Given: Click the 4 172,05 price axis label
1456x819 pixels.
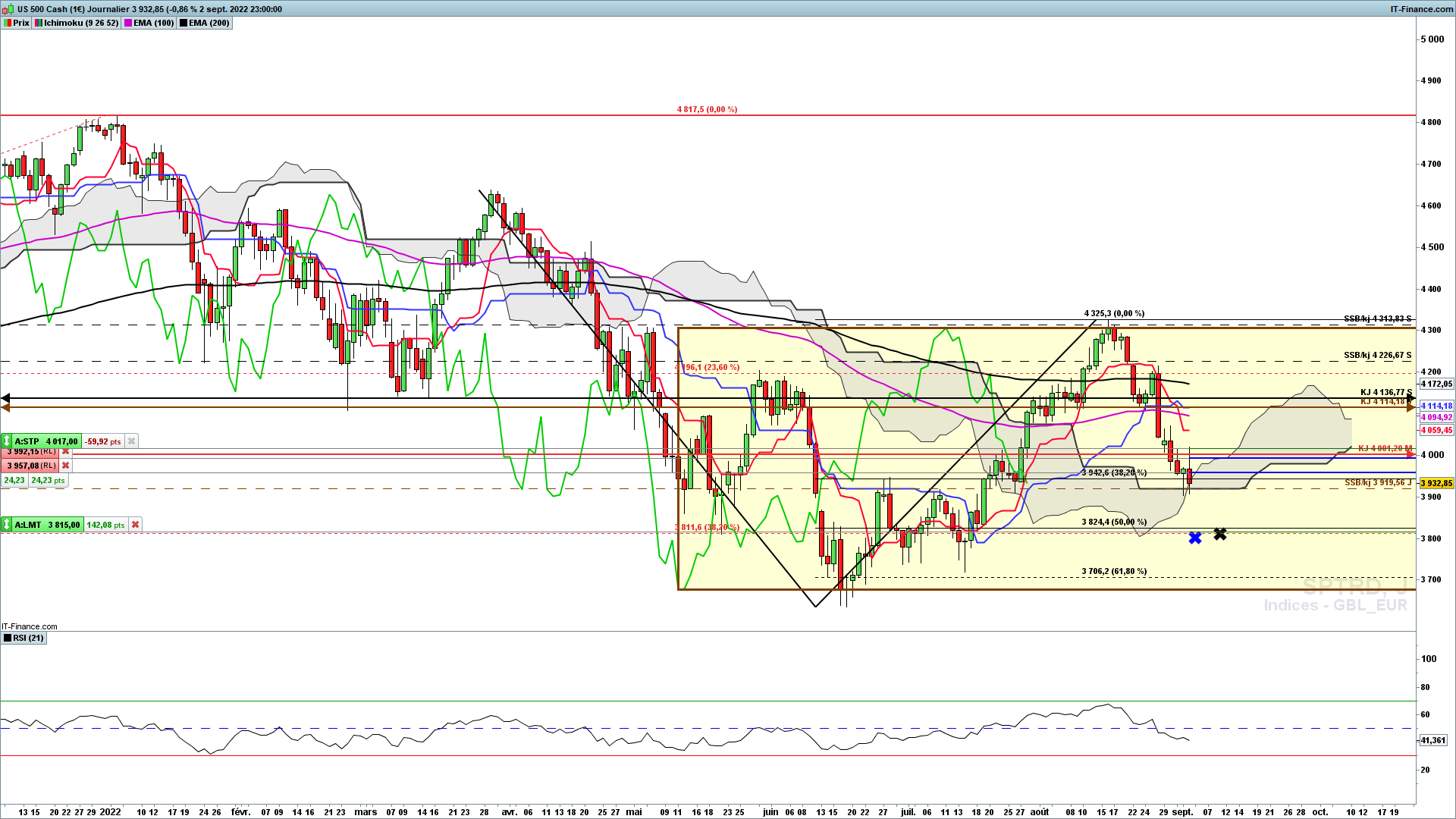Looking at the screenshot, I should click(1436, 384).
